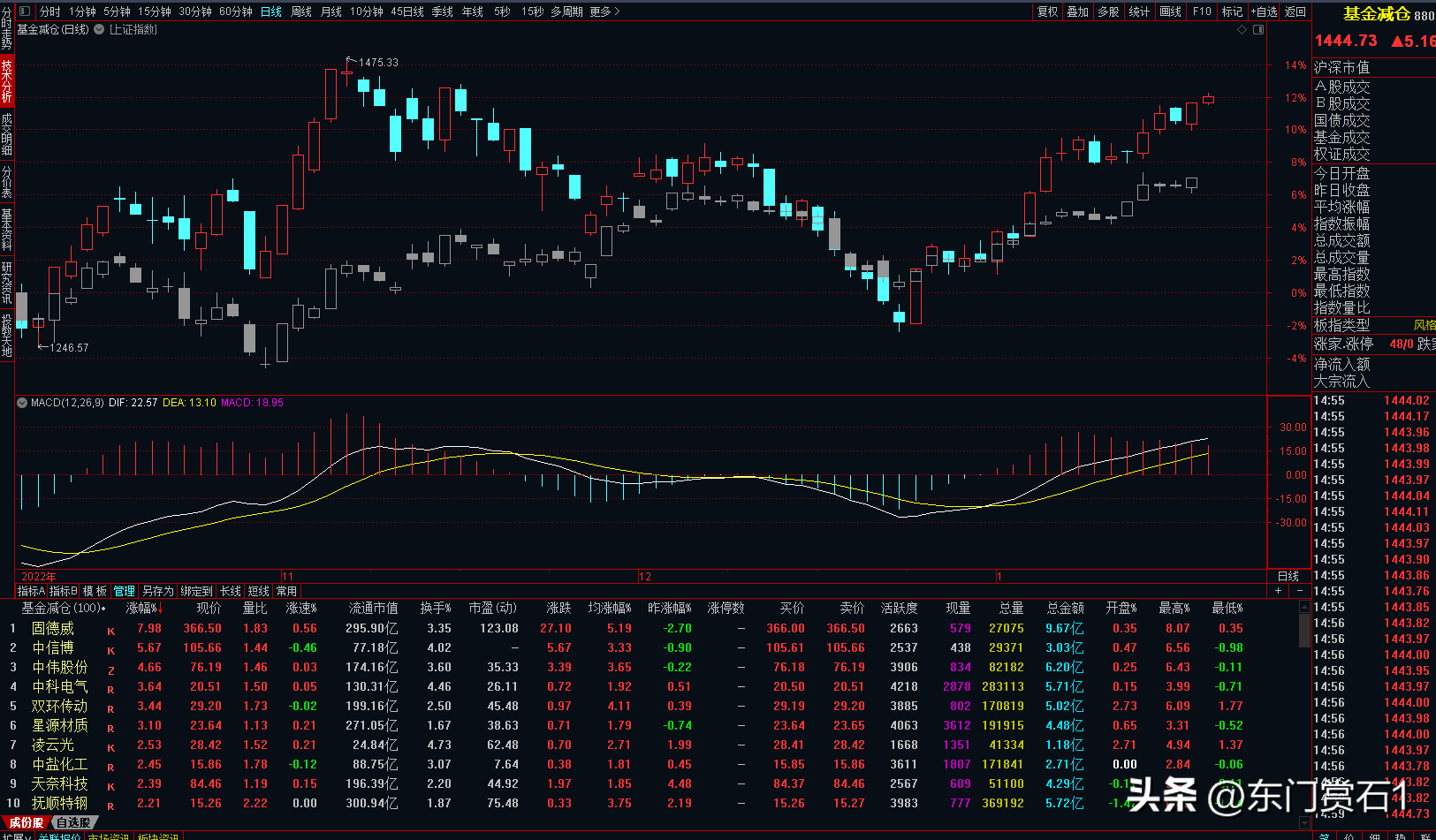The width and height of the screenshot is (1436, 840).
Task: Toggle the left panel layout icon
Action: tap(25, 11)
